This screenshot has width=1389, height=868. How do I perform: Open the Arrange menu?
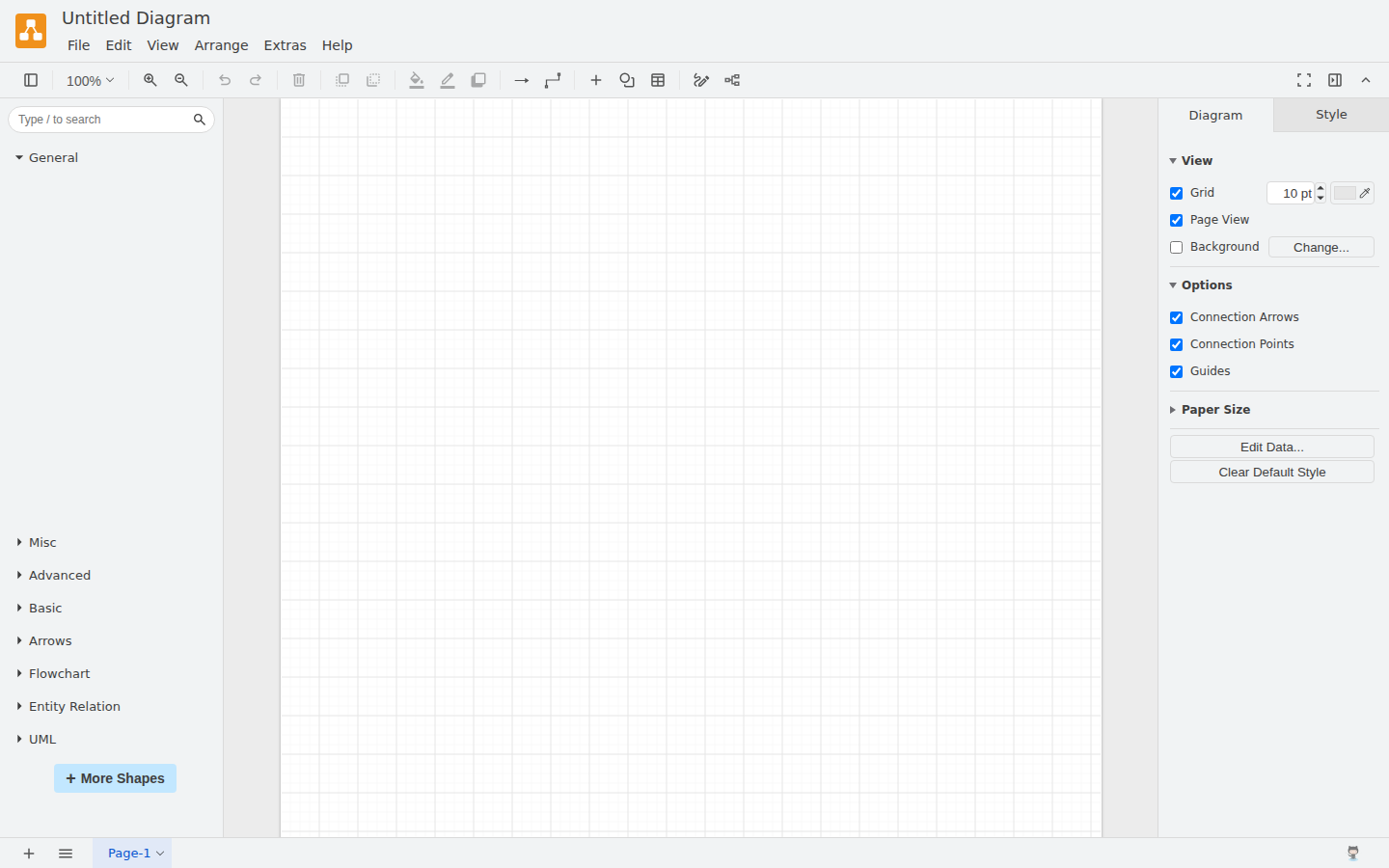pyautogui.click(x=221, y=45)
